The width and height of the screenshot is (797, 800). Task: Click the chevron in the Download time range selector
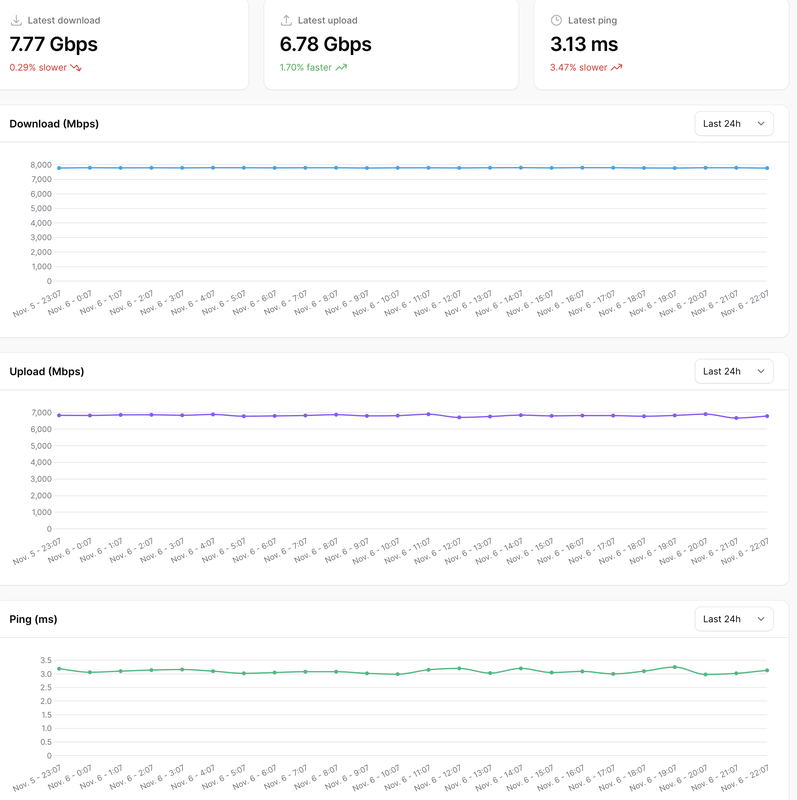(x=761, y=123)
